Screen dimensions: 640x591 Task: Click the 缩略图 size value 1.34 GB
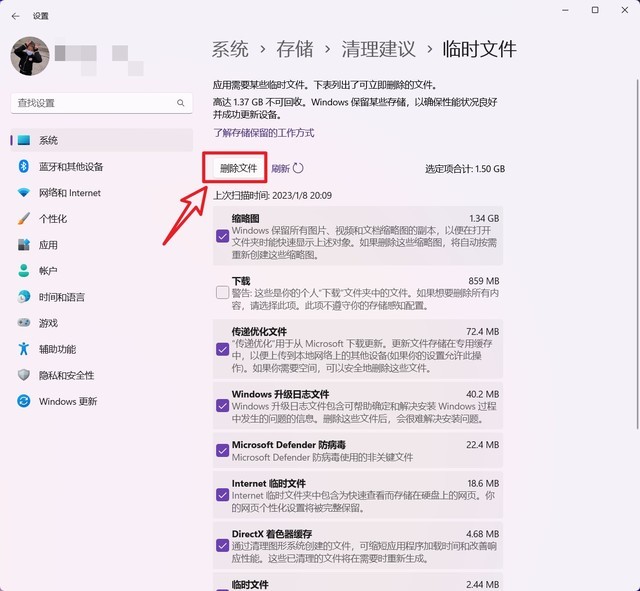click(x=484, y=218)
